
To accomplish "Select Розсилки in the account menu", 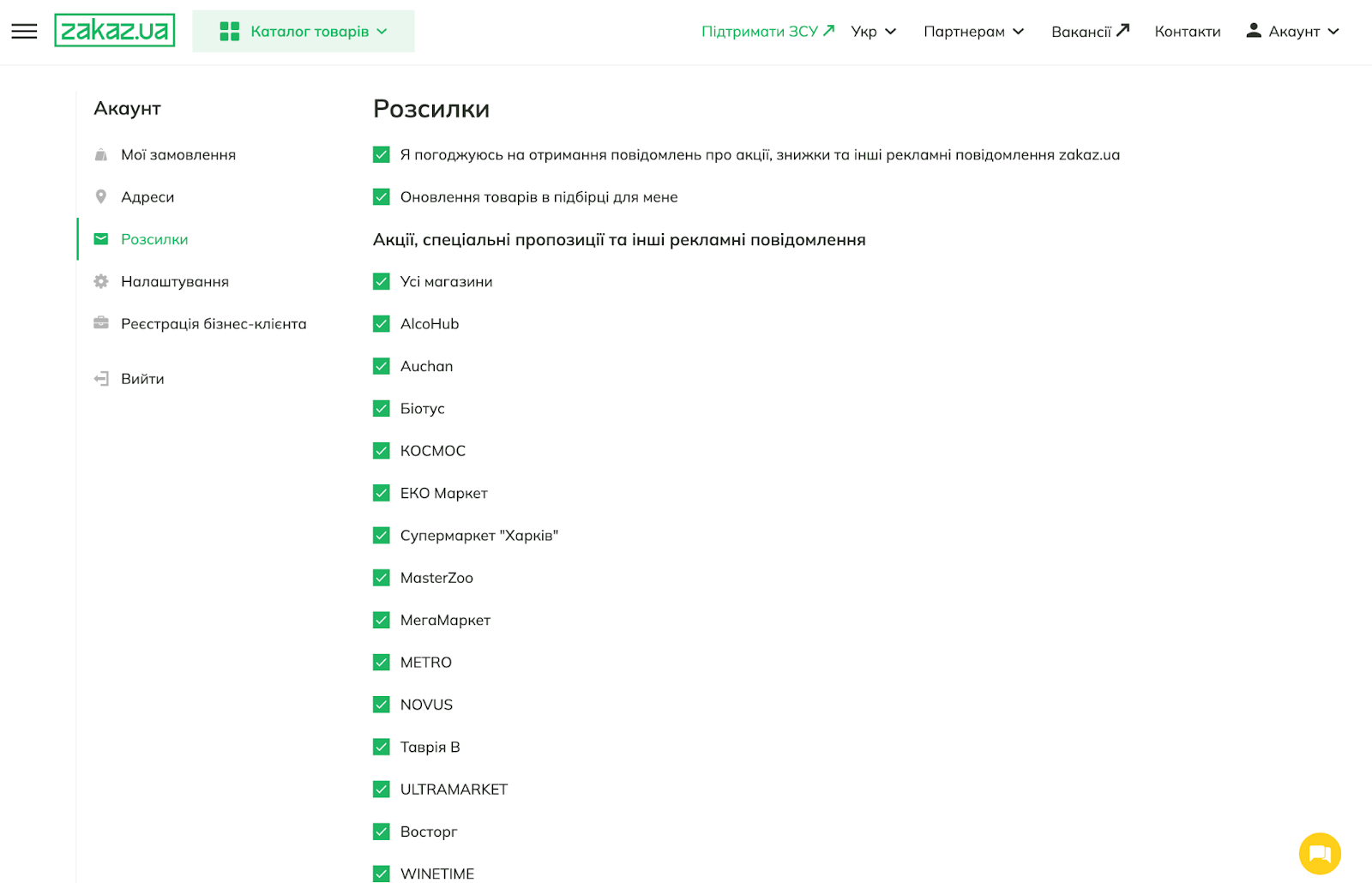I will [154, 239].
